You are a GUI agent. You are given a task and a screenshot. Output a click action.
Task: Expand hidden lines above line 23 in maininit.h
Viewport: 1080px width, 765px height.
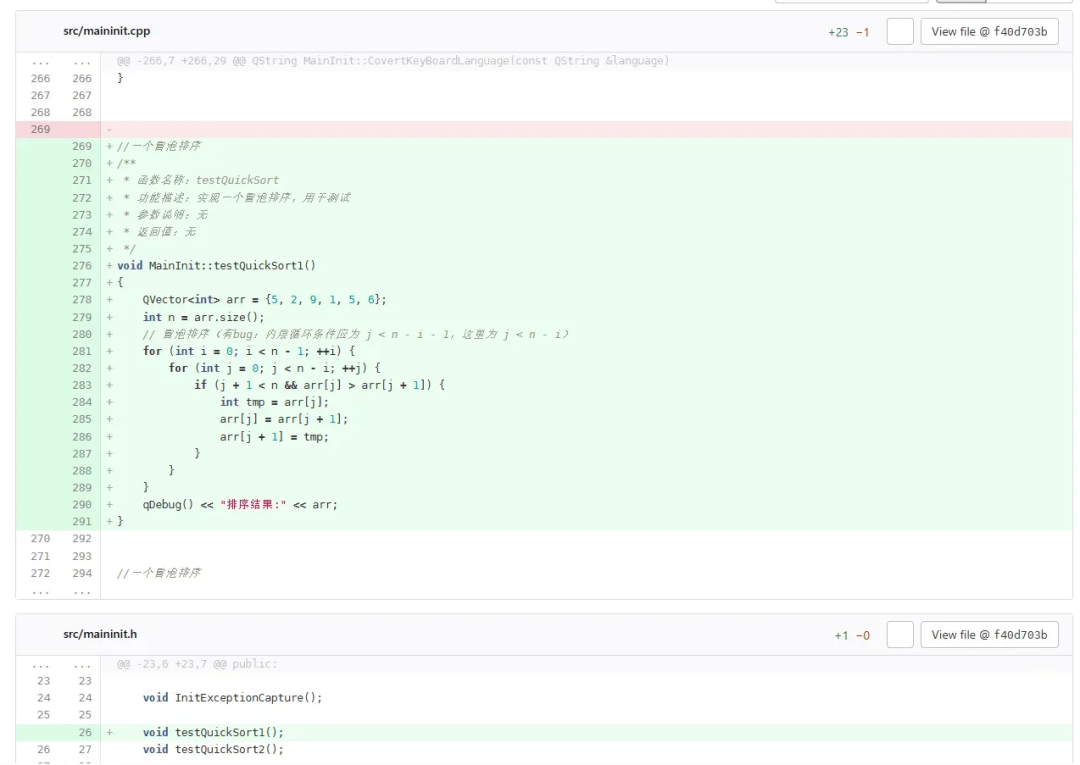pos(59,664)
